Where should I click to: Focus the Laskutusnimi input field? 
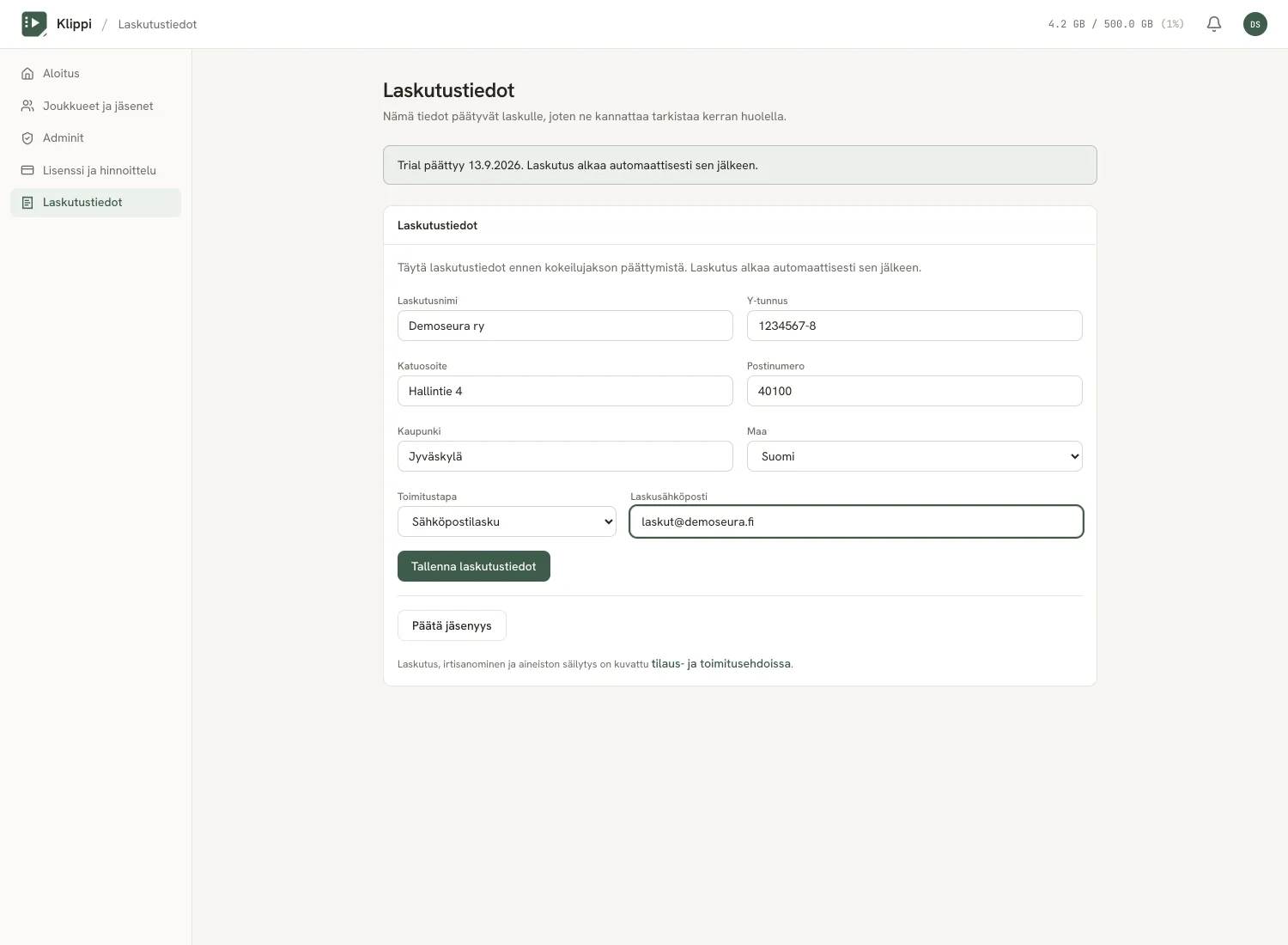tap(565, 326)
